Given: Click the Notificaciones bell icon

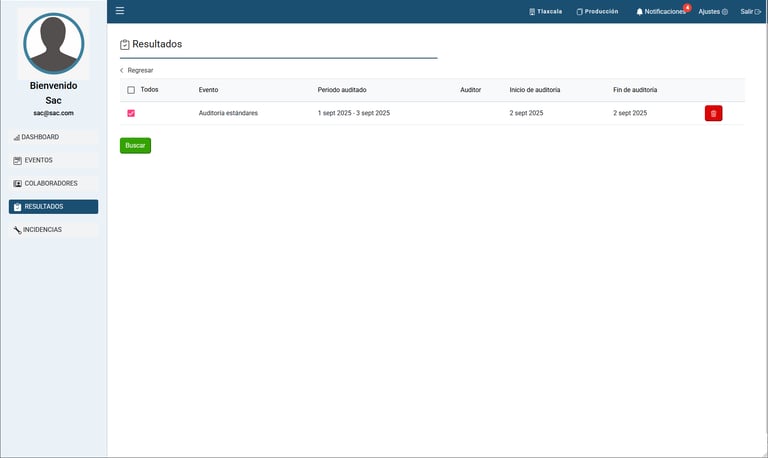Looking at the screenshot, I should (639, 12).
